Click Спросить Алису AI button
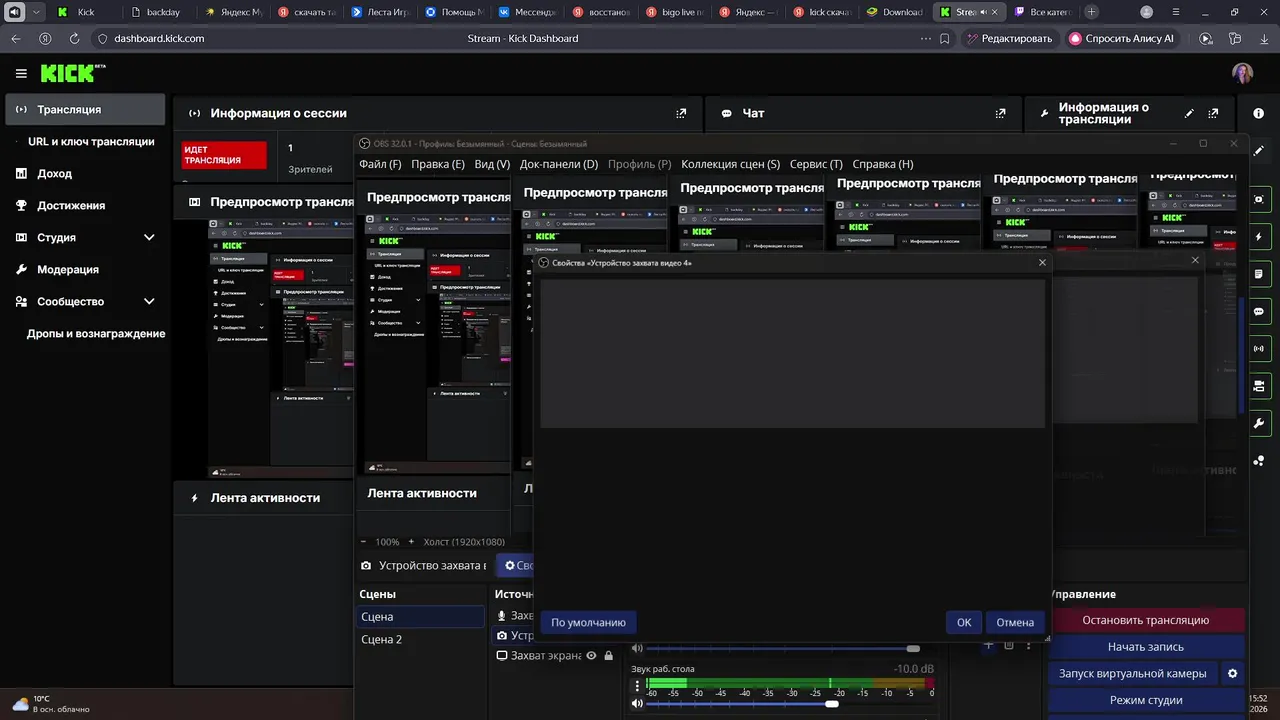This screenshot has width=1280, height=720. [x=1122, y=38]
